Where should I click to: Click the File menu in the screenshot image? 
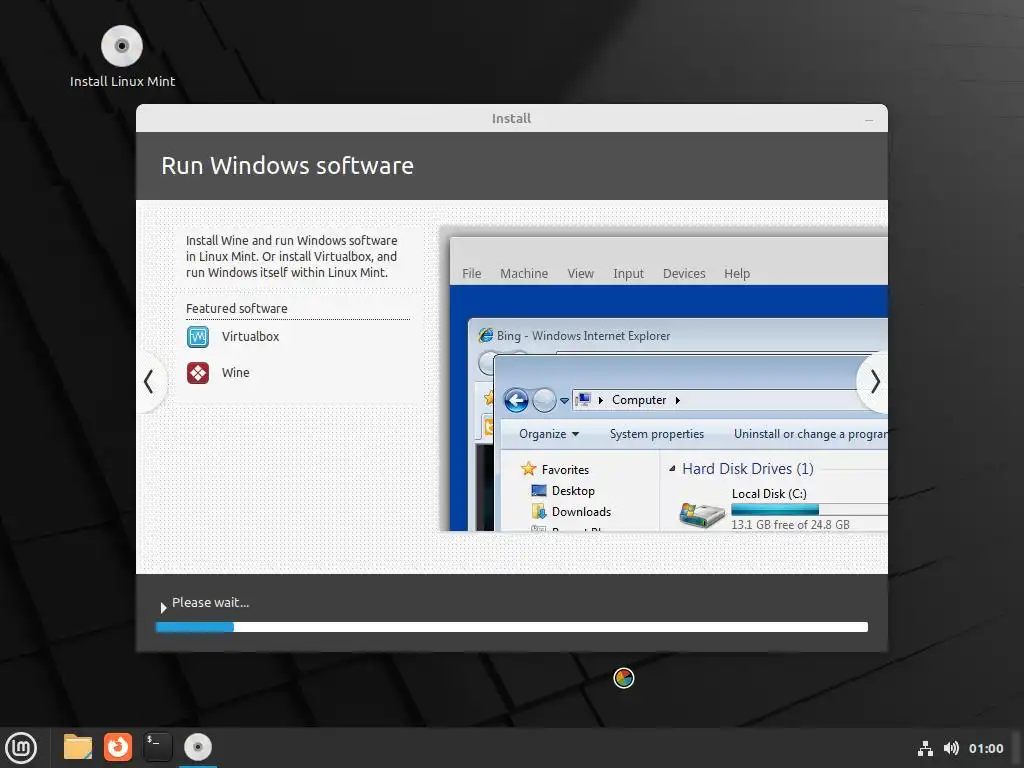472,274
